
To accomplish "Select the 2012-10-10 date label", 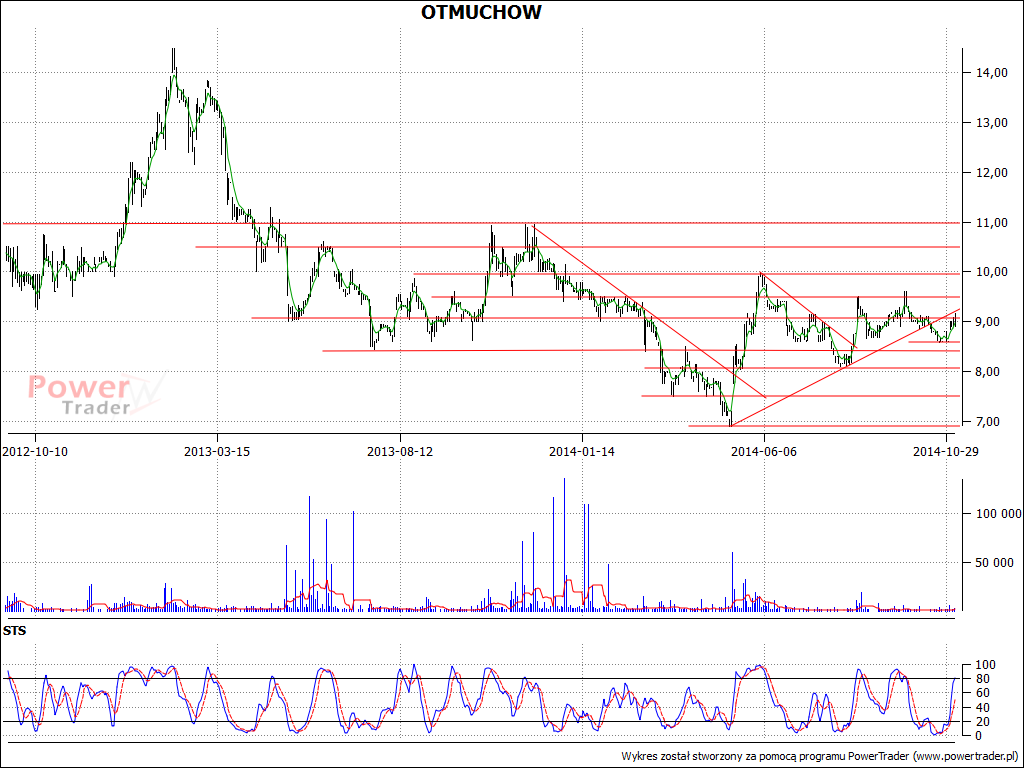I will point(35,451).
